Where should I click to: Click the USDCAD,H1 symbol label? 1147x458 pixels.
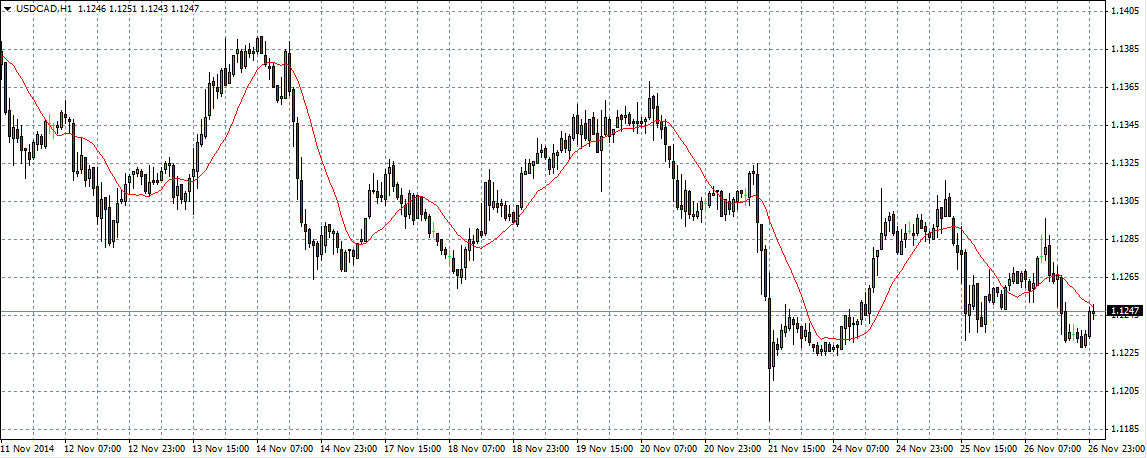pos(42,8)
